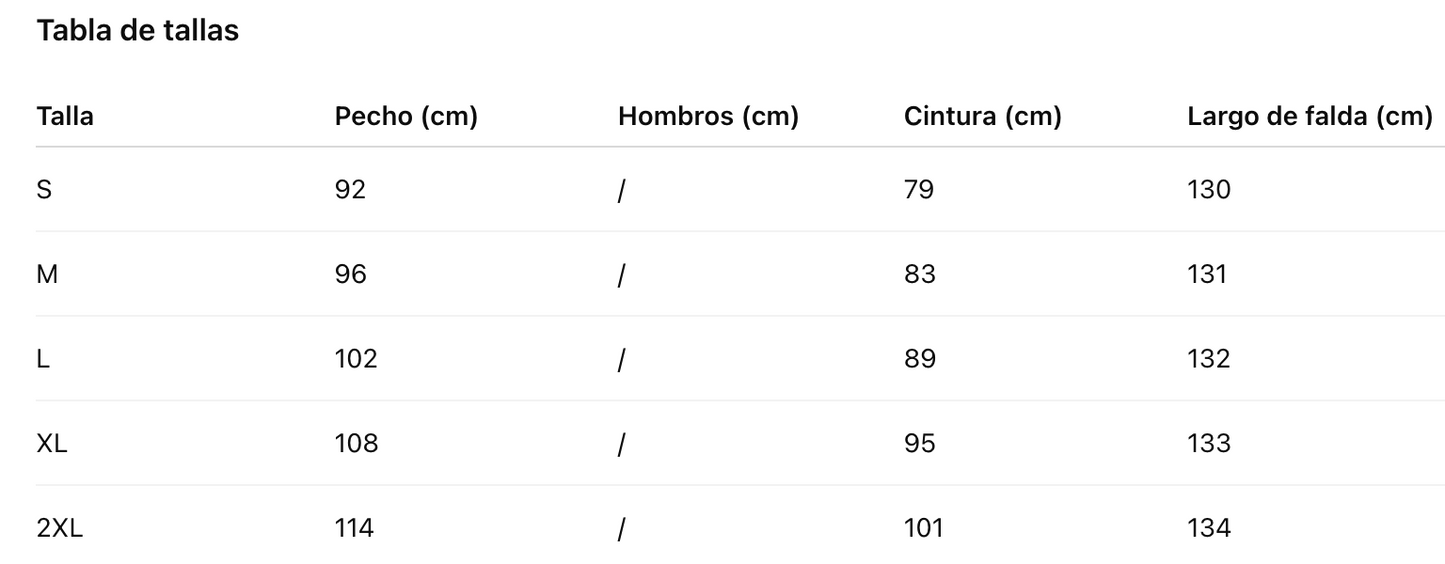Select the size M row label
The width and height of the screenshot is (1445, 564).
pos(47,274)
